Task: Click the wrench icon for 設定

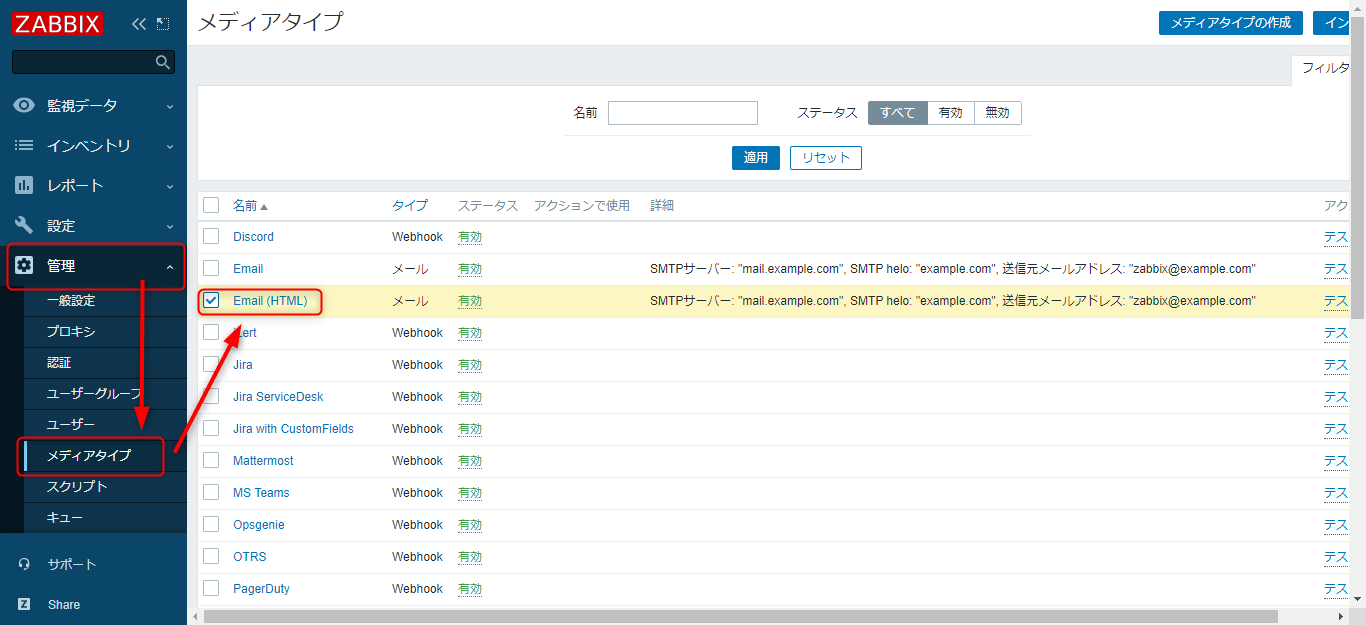Action: [x=24, y=225]
